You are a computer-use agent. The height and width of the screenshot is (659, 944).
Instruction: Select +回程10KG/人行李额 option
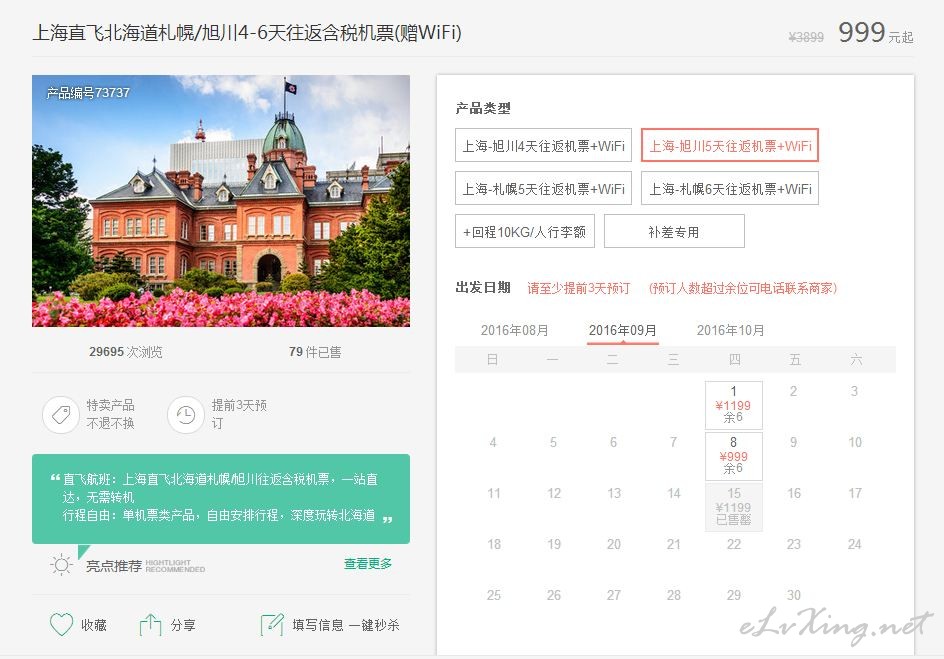524,231
